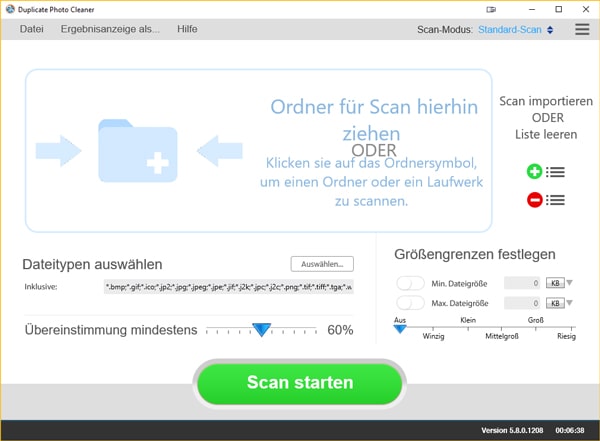600x441 pixels.
Task: Click the green plus import scan icon
Action: (535, 172)
